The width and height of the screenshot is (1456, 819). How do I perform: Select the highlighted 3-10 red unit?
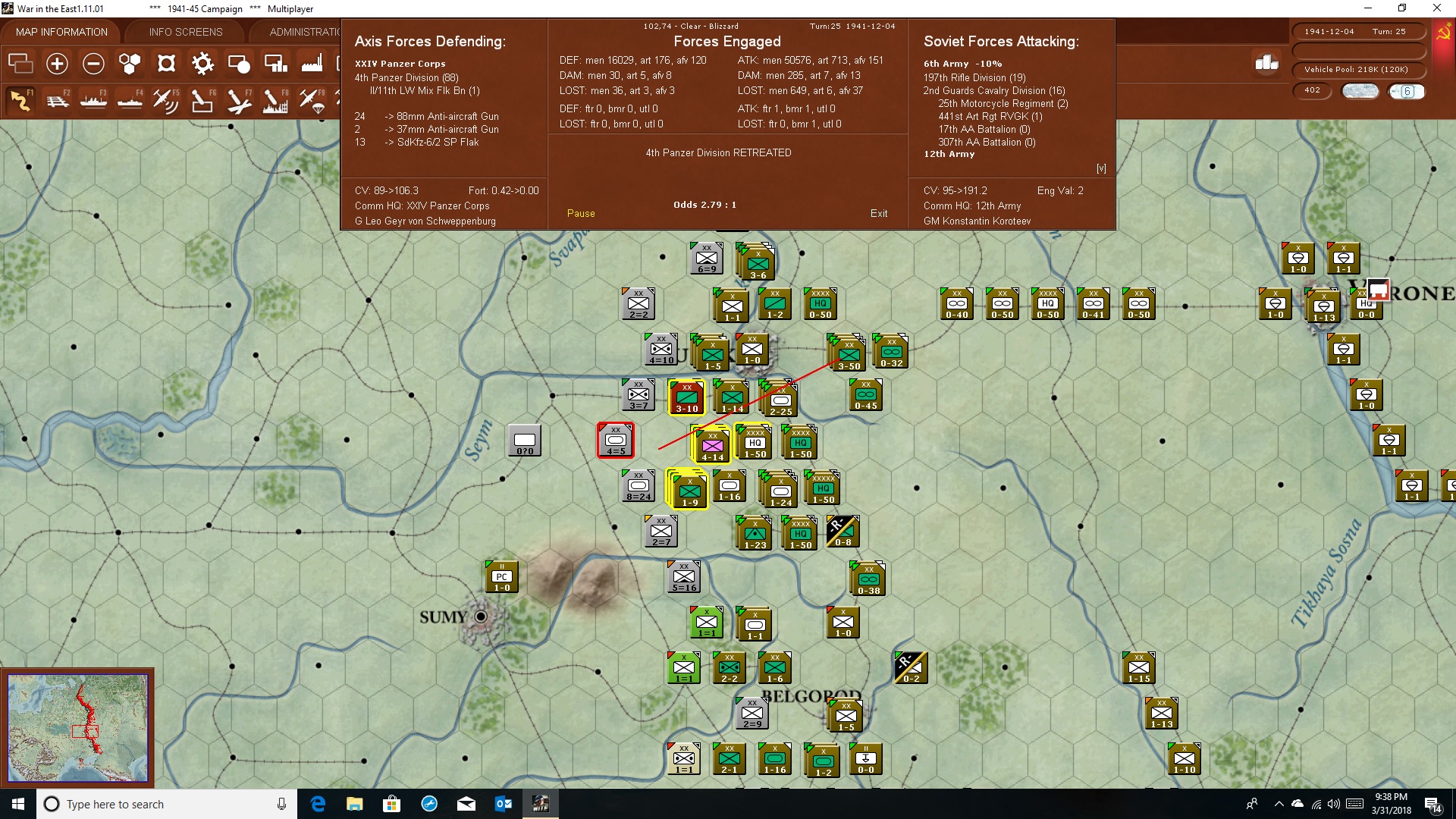click(x=687, y=397)
